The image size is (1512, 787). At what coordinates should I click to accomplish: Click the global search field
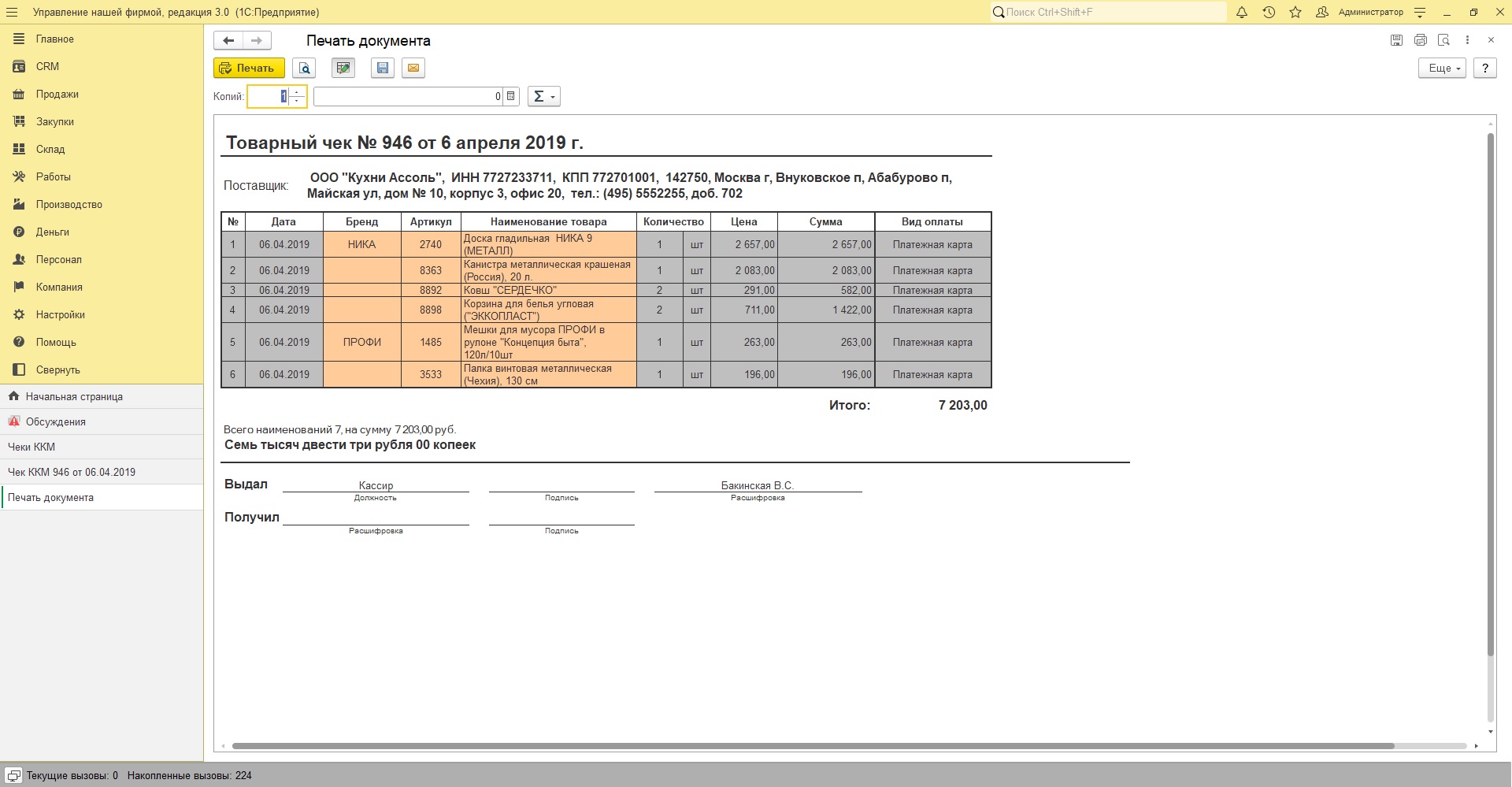(x=1108, y=12)
